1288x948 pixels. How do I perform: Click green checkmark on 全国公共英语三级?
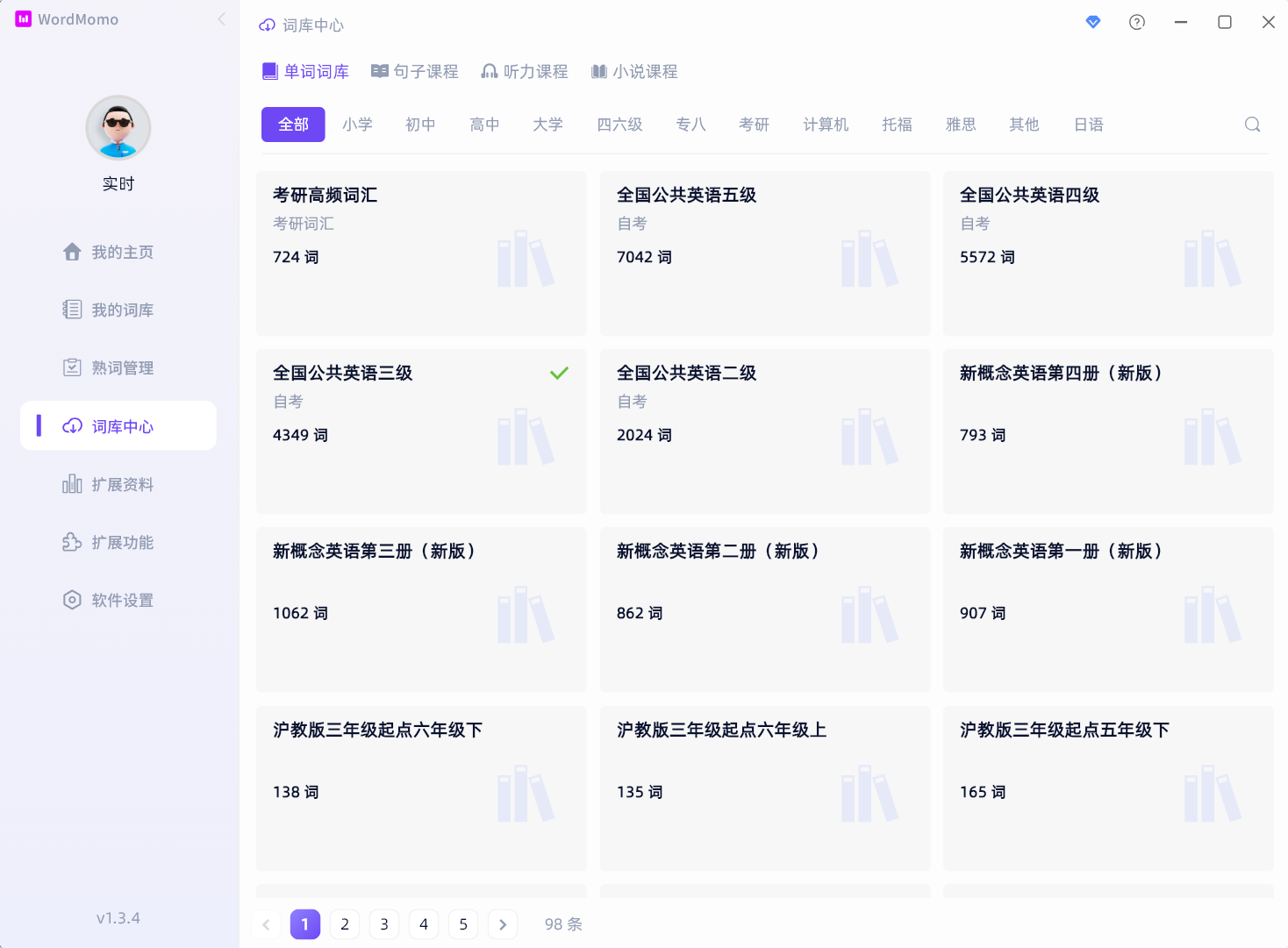[559, 373]
